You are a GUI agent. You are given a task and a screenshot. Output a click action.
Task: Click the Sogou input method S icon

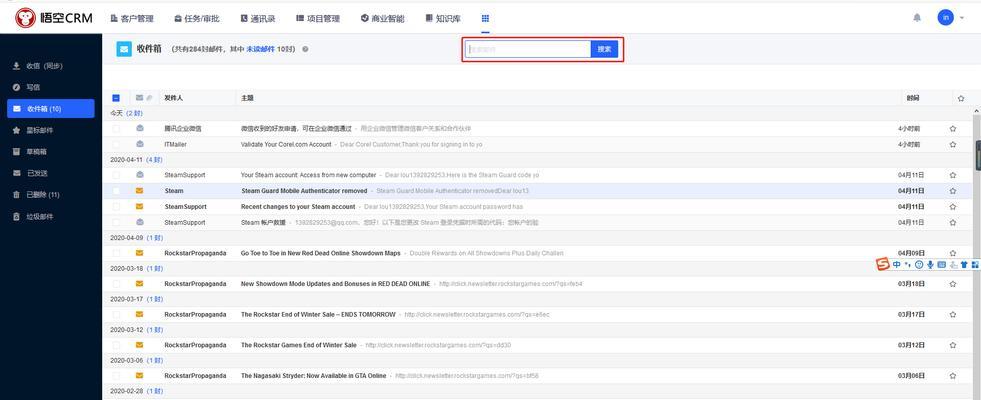pyautogui.click(x=882, y=264)
